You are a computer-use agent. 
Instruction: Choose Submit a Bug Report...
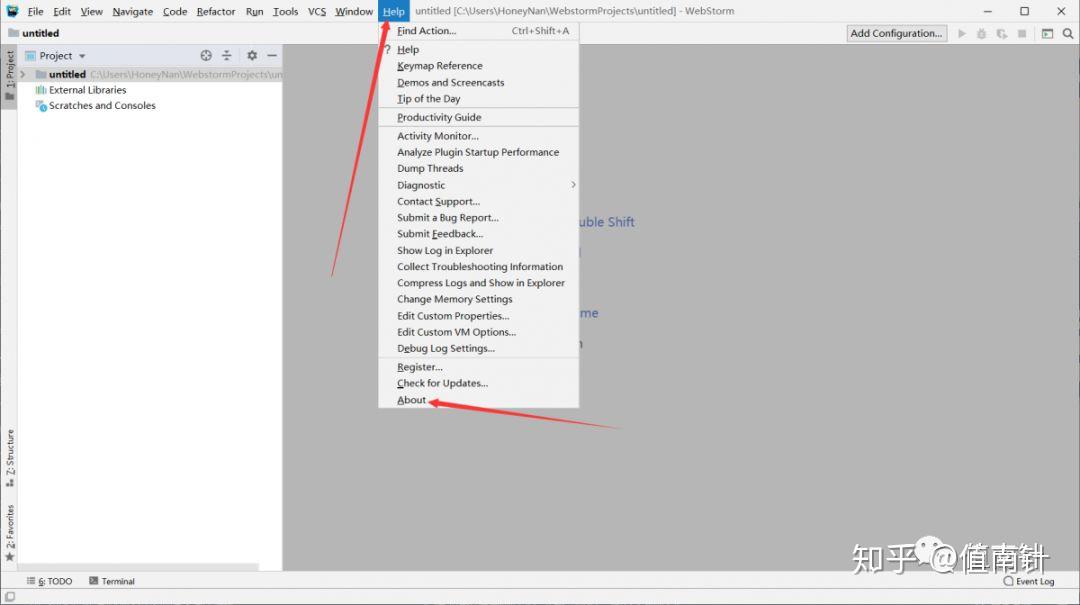point(479,218)
